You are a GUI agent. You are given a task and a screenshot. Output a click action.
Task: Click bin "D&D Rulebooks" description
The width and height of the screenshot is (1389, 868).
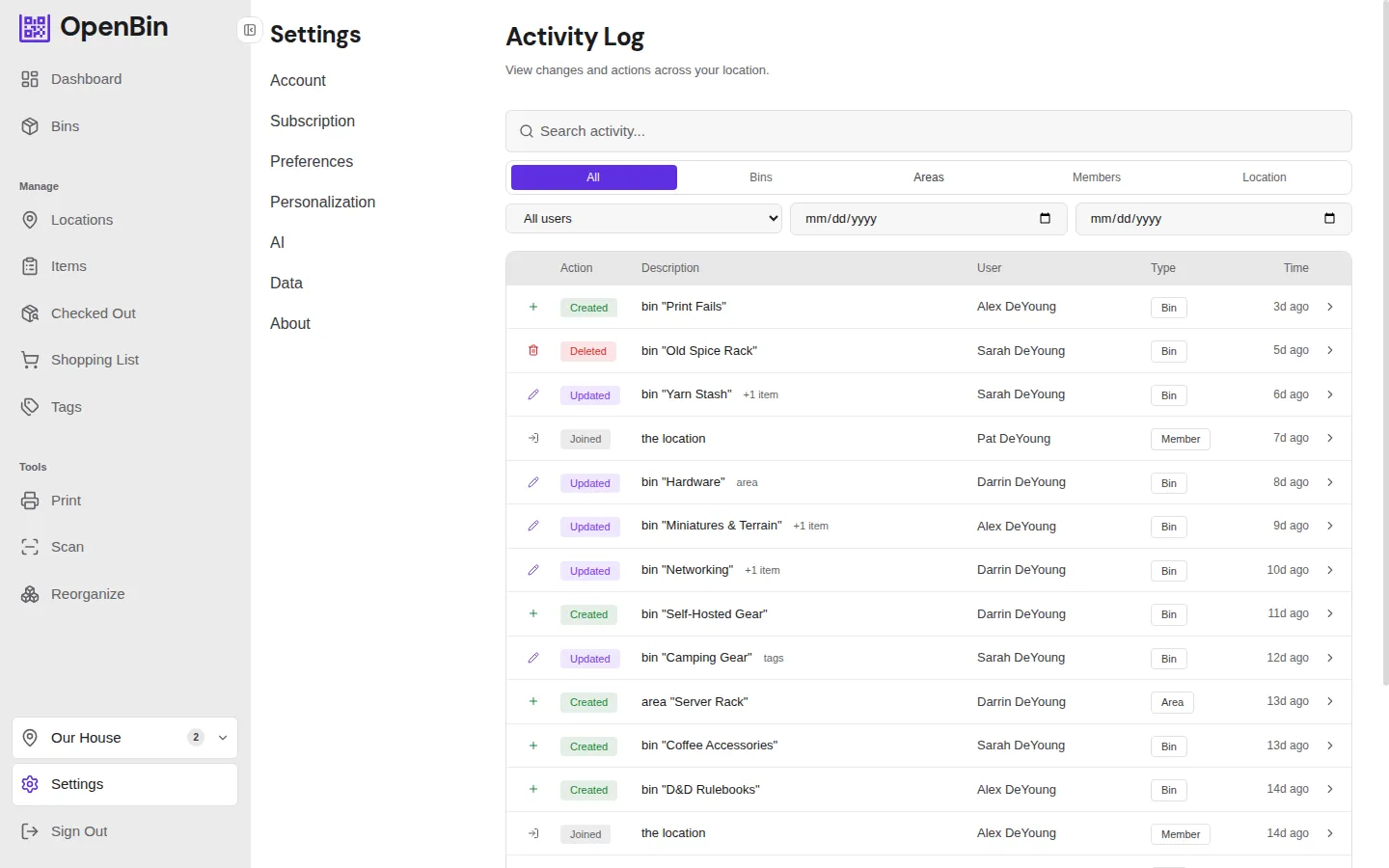pyautogui.click(x=700, y=789)
